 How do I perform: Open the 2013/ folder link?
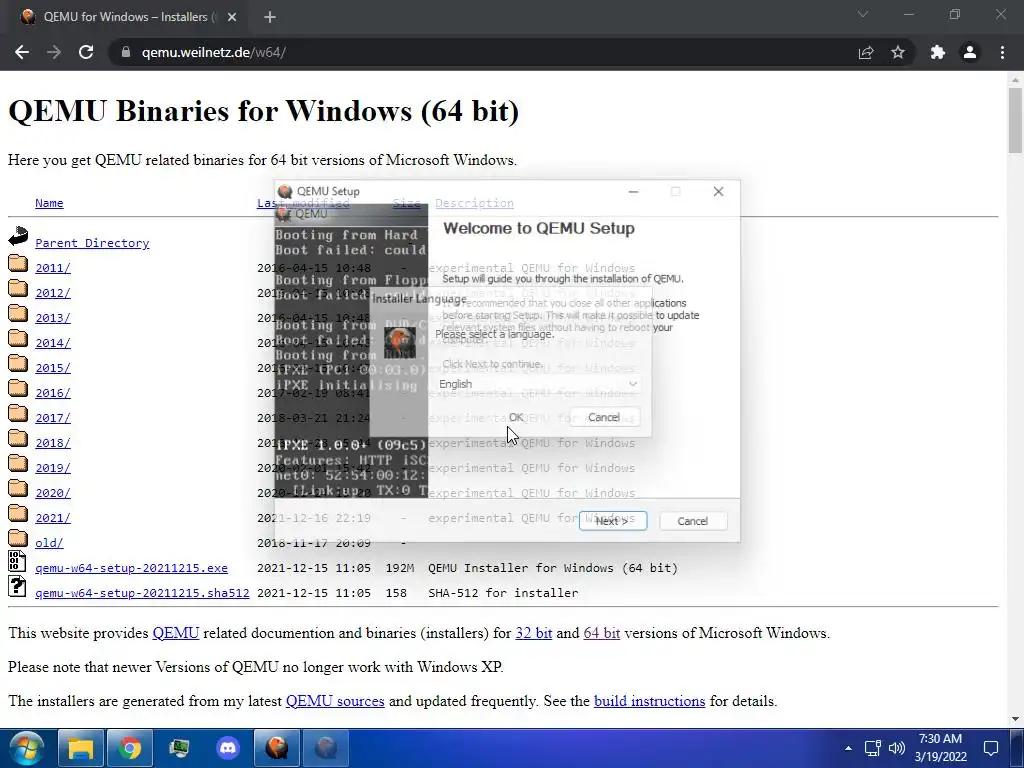tap(53, 318)
